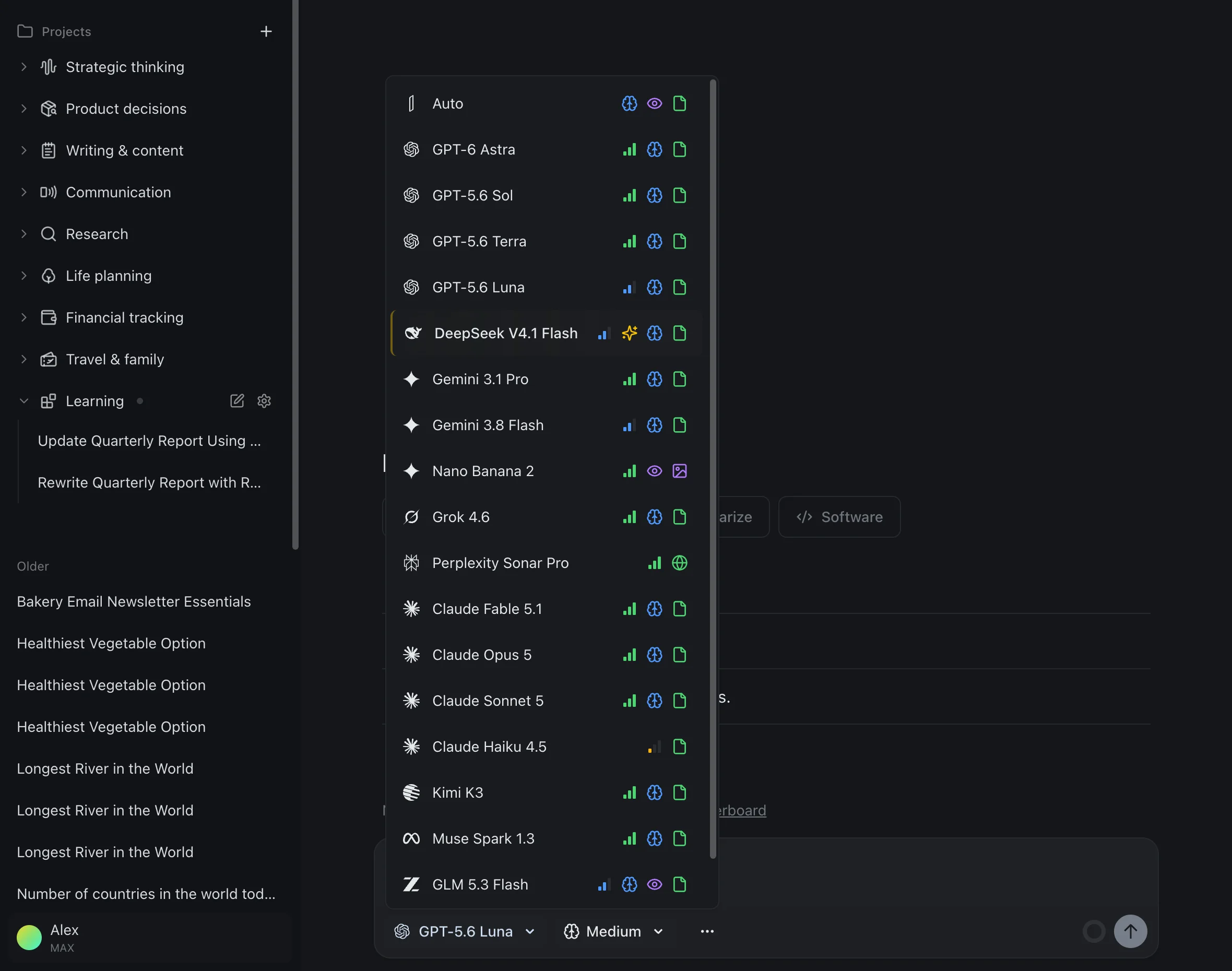The height and width of the screenshot is (971, 1232).
Task: Click the brain icon on Grok 4.6 row
Action: point(655,517)
